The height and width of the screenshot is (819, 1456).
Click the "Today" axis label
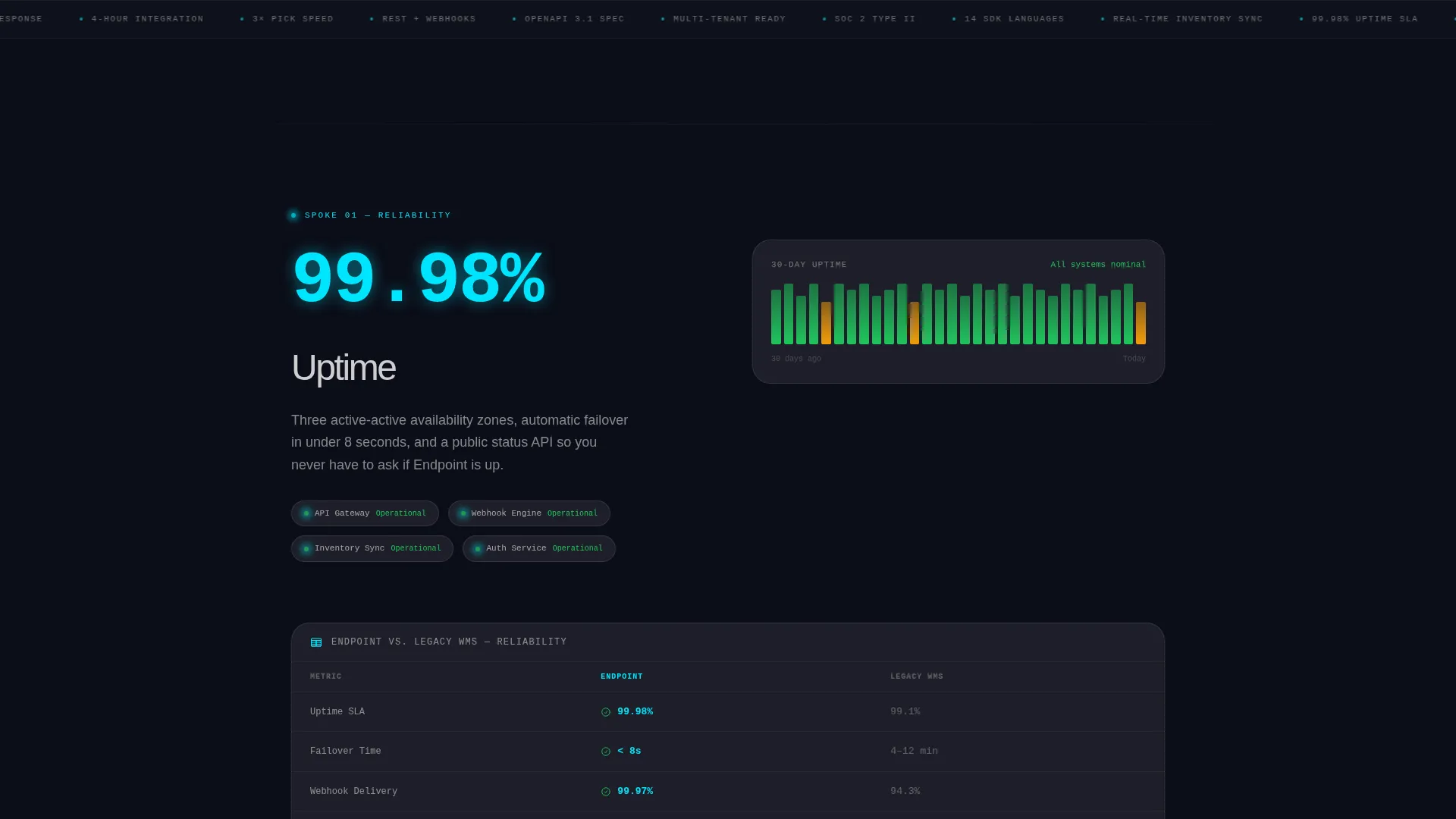click(1134, 359)
